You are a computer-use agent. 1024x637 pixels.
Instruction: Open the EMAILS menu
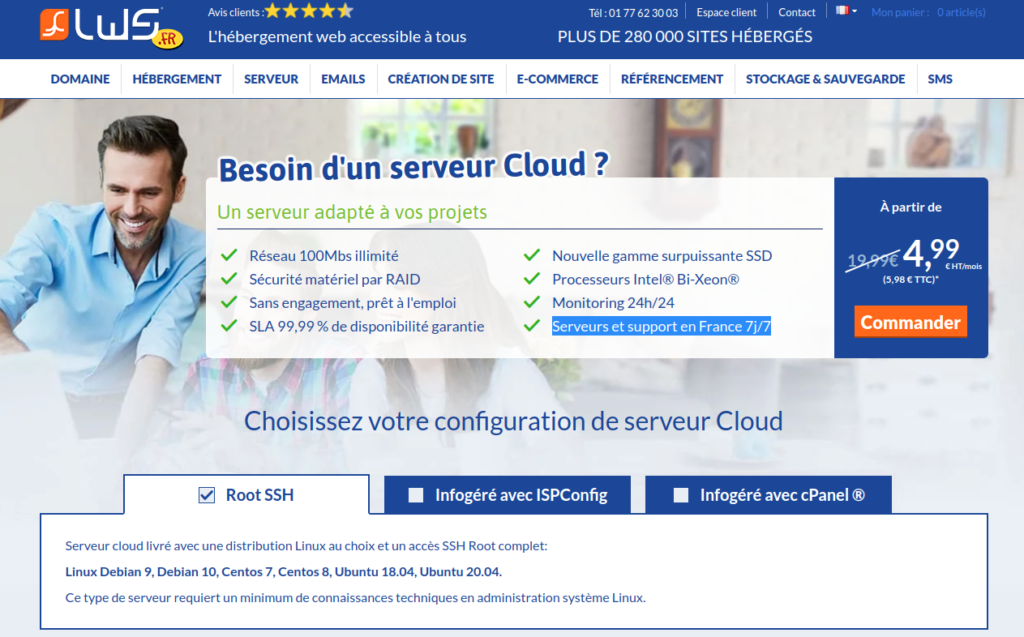click(343, 79)
